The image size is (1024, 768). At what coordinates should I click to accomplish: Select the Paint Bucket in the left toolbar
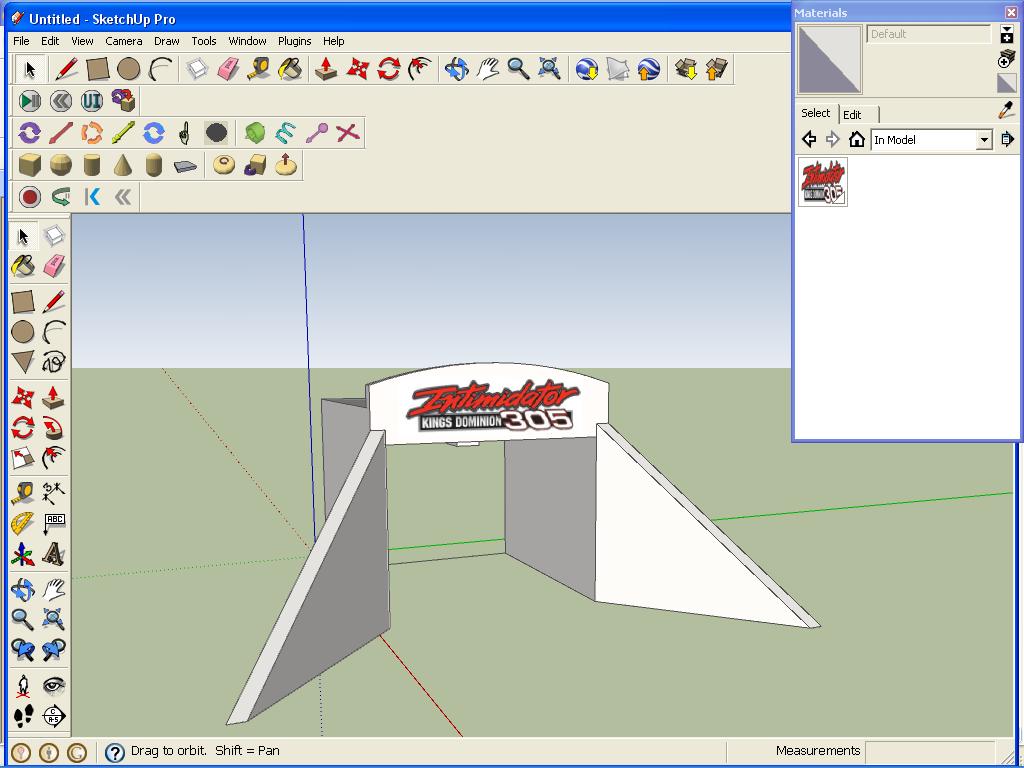[23, 266]
